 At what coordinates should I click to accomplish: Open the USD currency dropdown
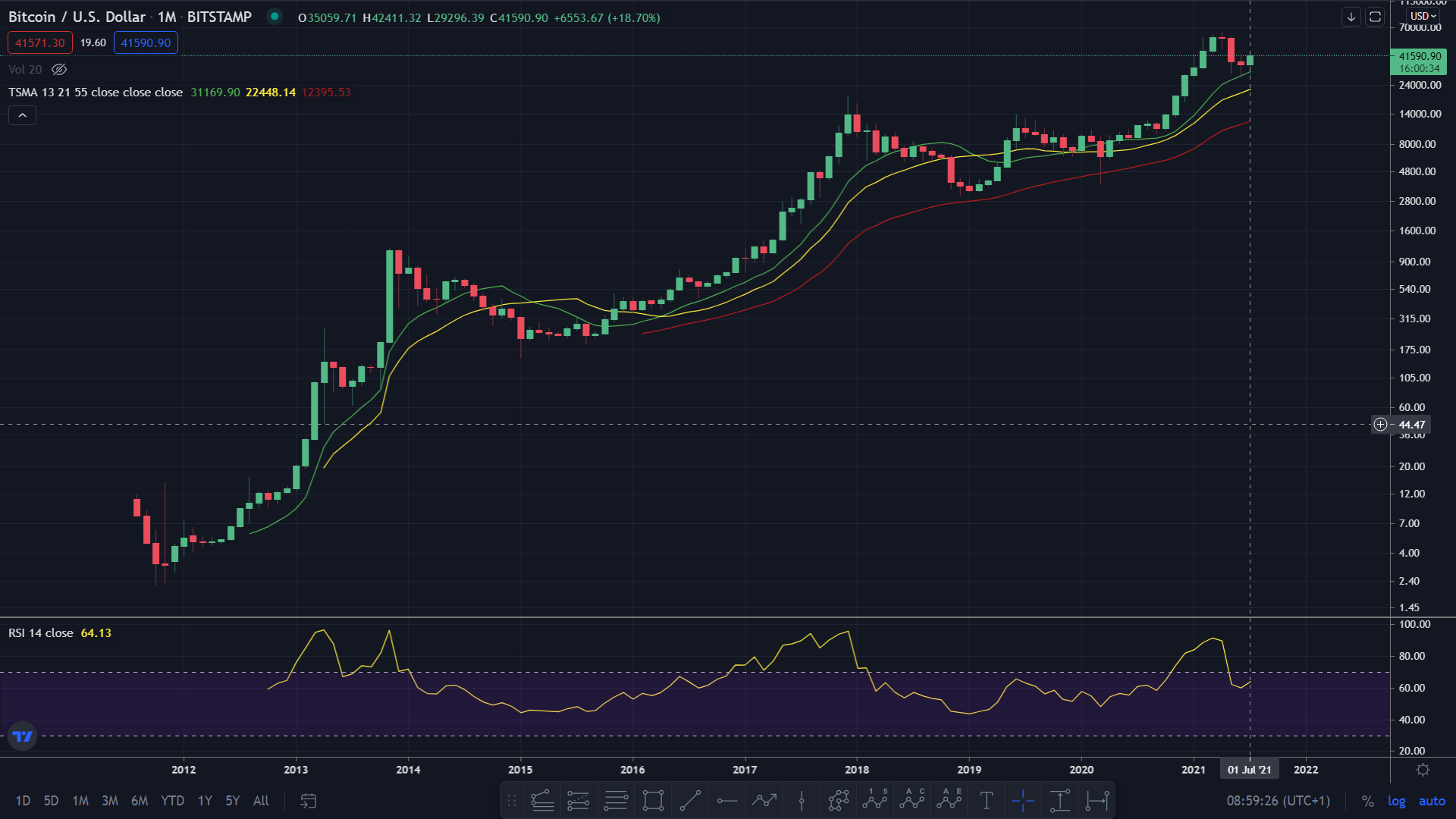(x=1423, y=16)
